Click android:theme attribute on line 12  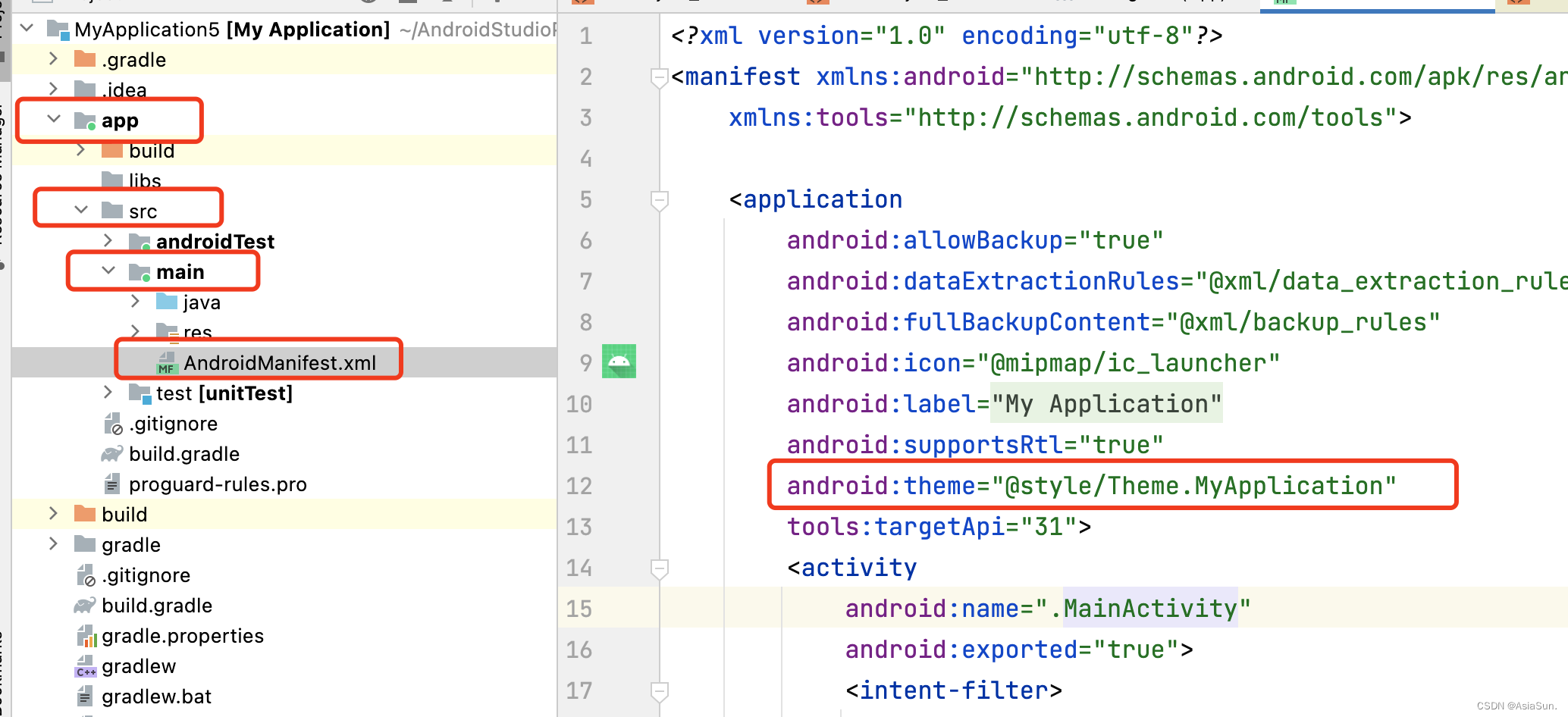point(1091,486)
